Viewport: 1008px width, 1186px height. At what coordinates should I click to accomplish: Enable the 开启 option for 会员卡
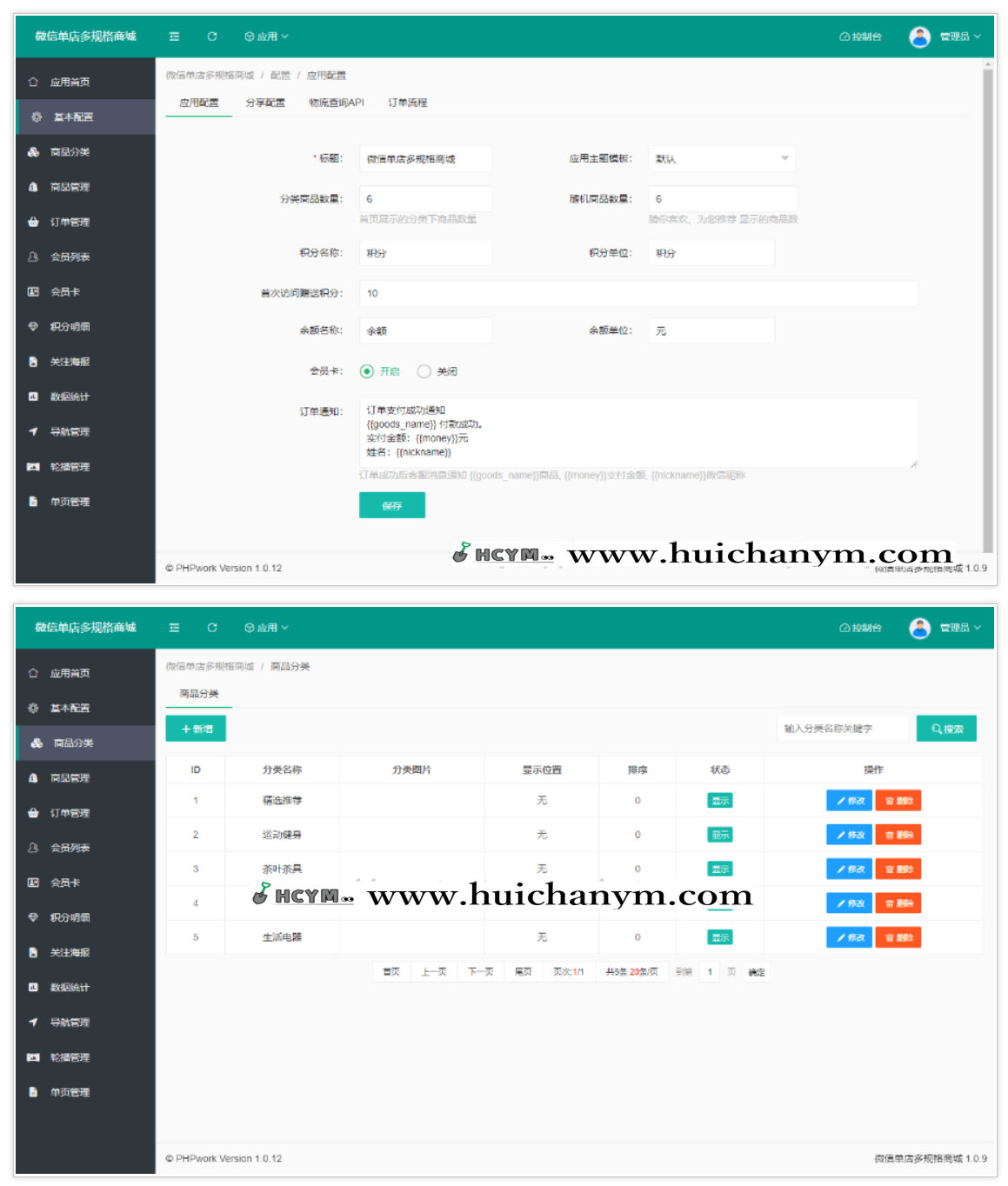click(365, 371)
